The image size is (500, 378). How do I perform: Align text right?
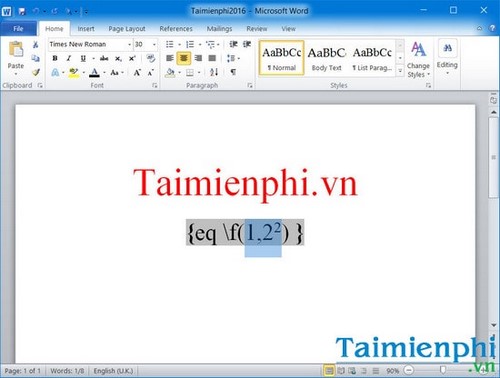[x=198, y=58]
